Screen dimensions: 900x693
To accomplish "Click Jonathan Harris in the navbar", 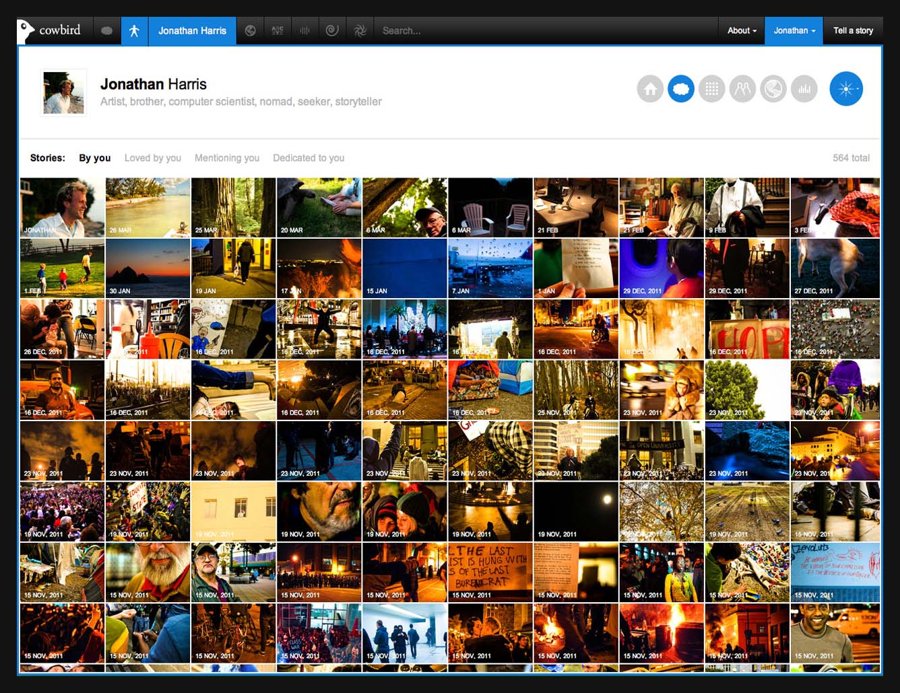I will click(192, 31).
